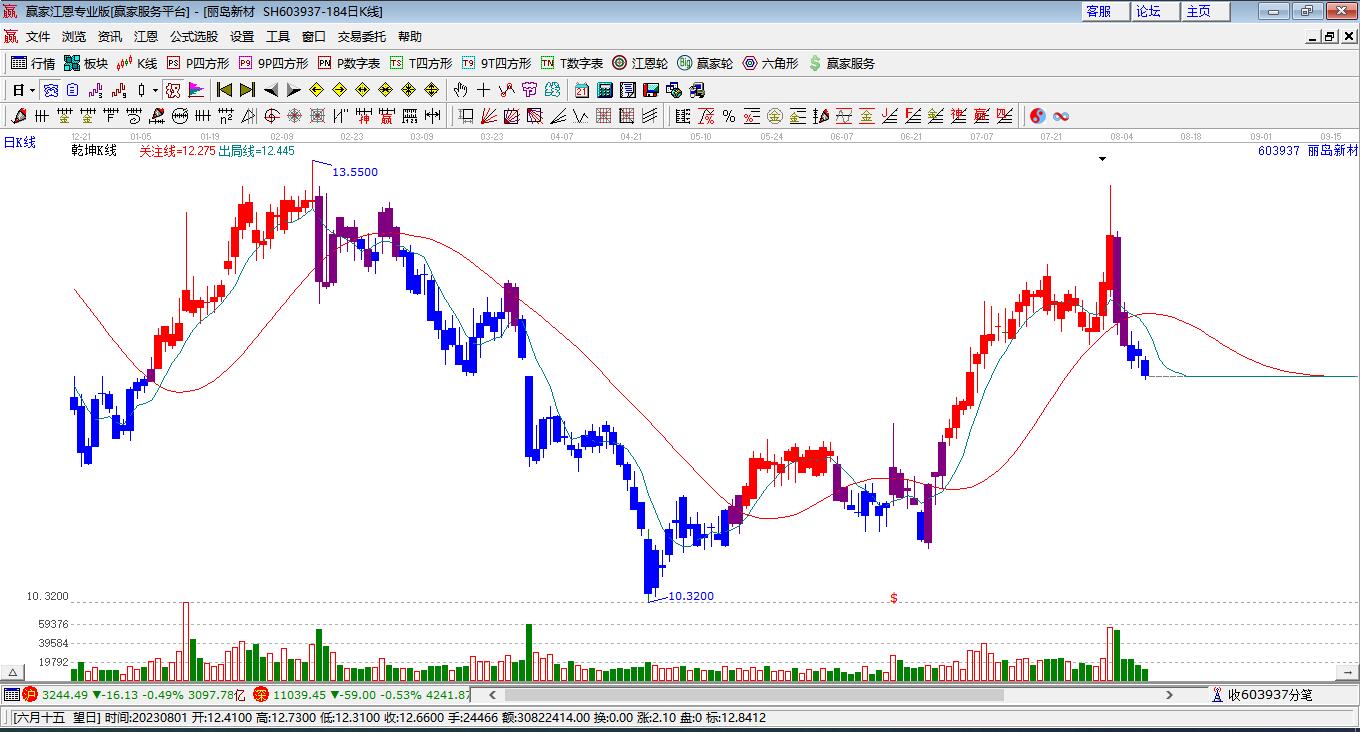Select the Gann fan lines tool
This screenshot has height=732, width=1360.
(x=489, y=116)
